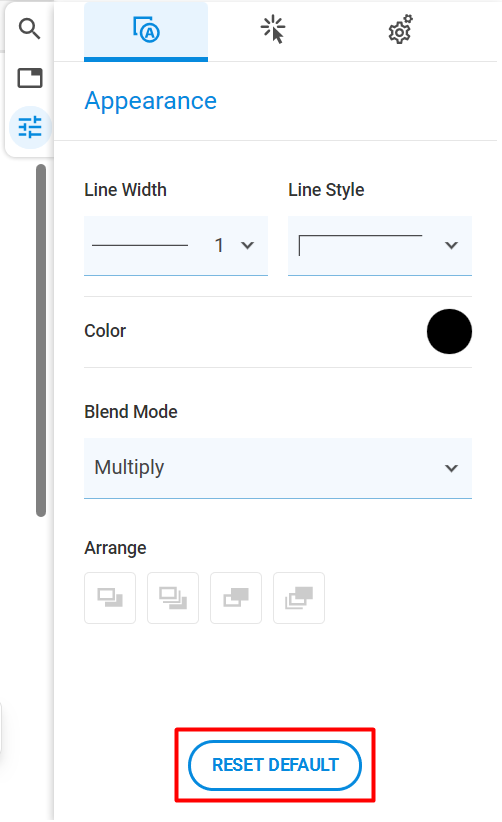Click the Bring to Front three-layer arrange icon
Screen dimensions: 502x822
[299, 598]
